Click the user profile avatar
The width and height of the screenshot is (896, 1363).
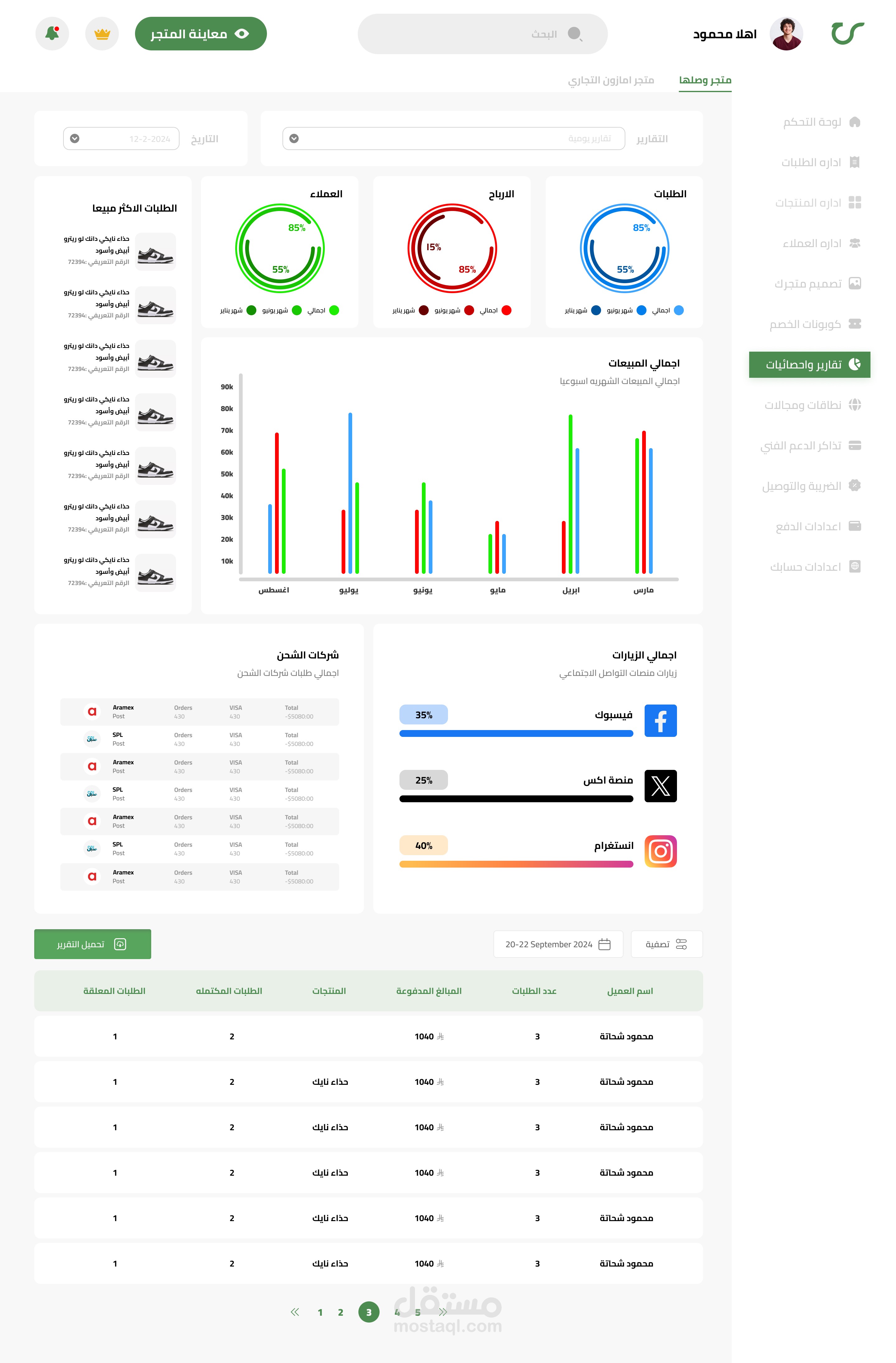[x=786, y=34]
